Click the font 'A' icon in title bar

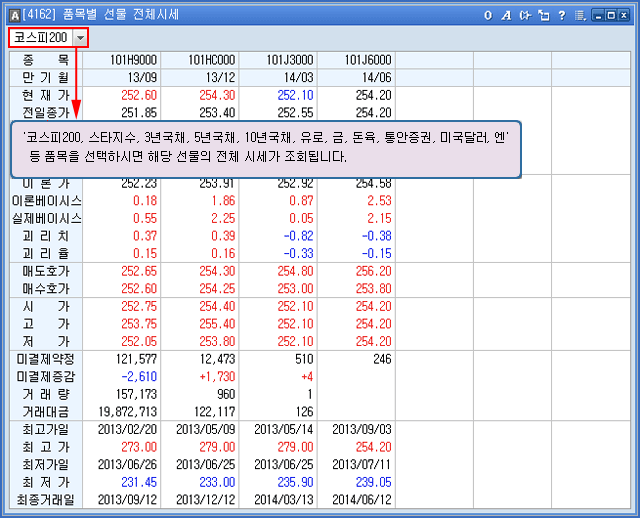506,16
